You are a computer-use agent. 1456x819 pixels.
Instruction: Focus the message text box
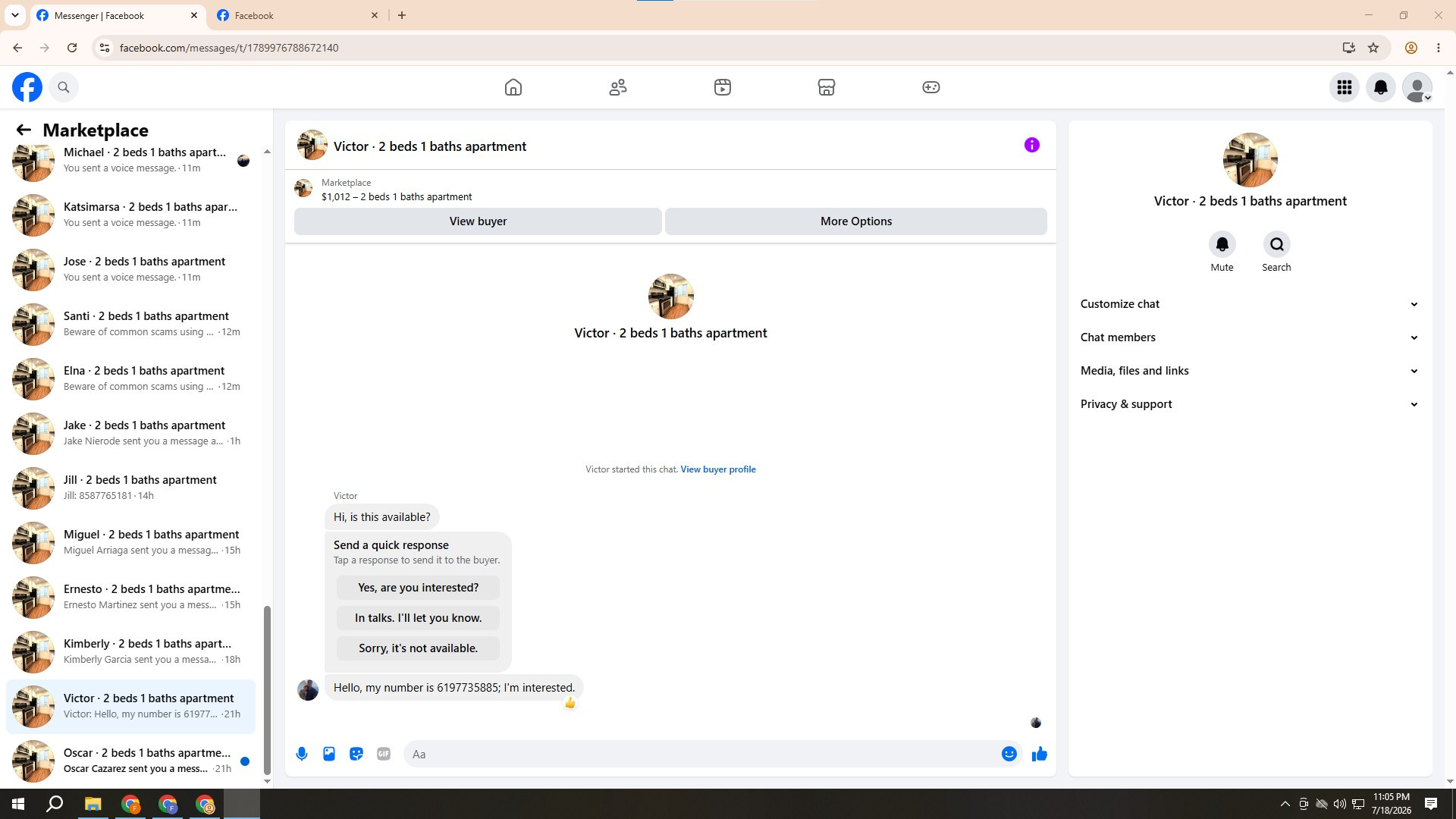[701, 754]
